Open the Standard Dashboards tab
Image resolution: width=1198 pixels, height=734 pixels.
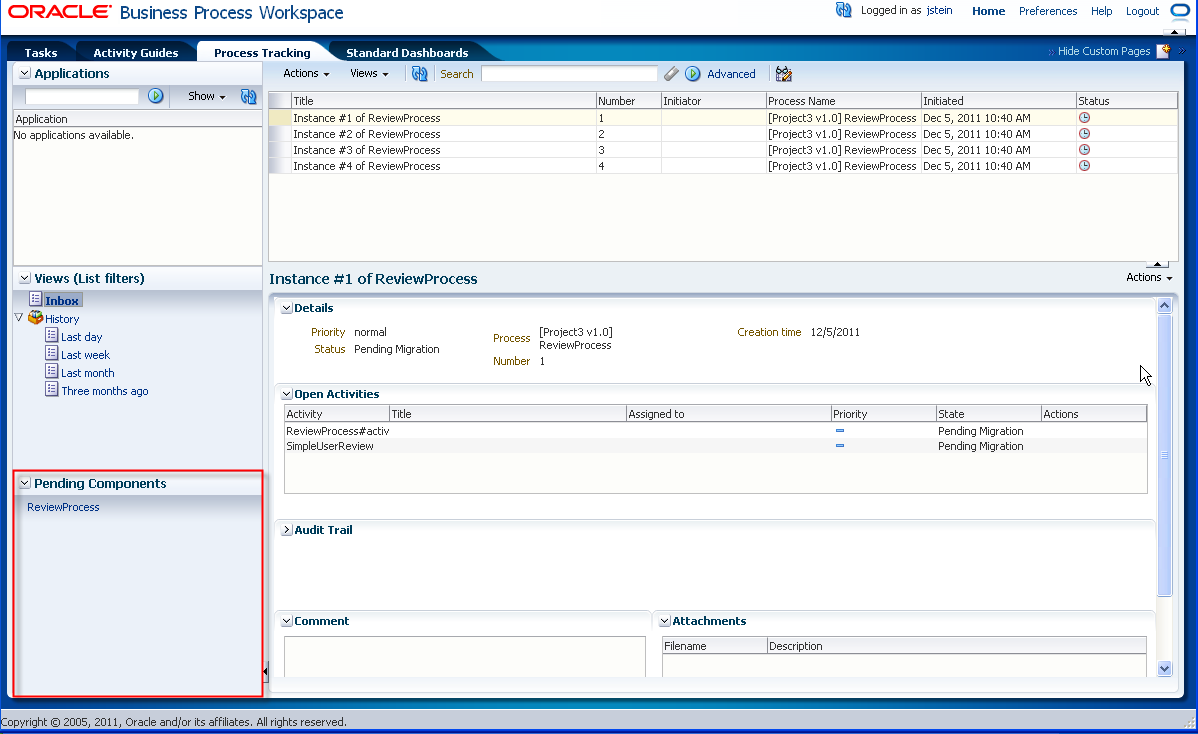[x=406, y=53]
